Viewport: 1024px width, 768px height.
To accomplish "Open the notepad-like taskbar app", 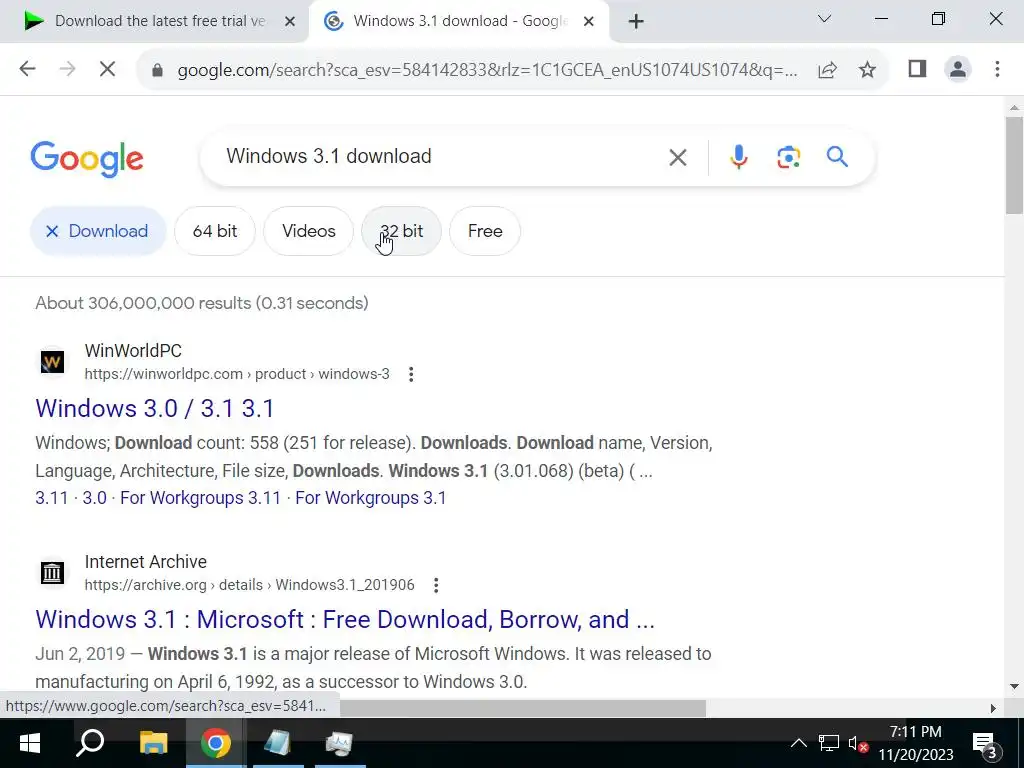I will (x=278, y=743).
